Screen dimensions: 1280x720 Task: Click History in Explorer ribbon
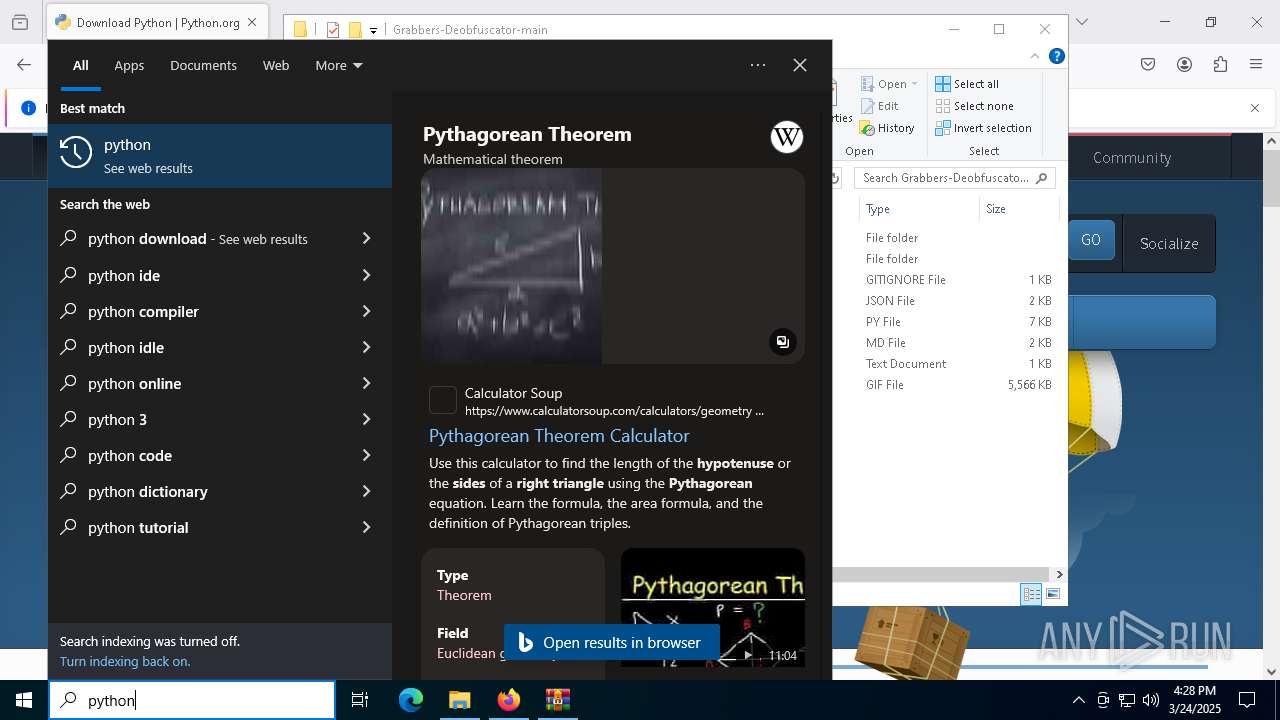coord(887,128)
